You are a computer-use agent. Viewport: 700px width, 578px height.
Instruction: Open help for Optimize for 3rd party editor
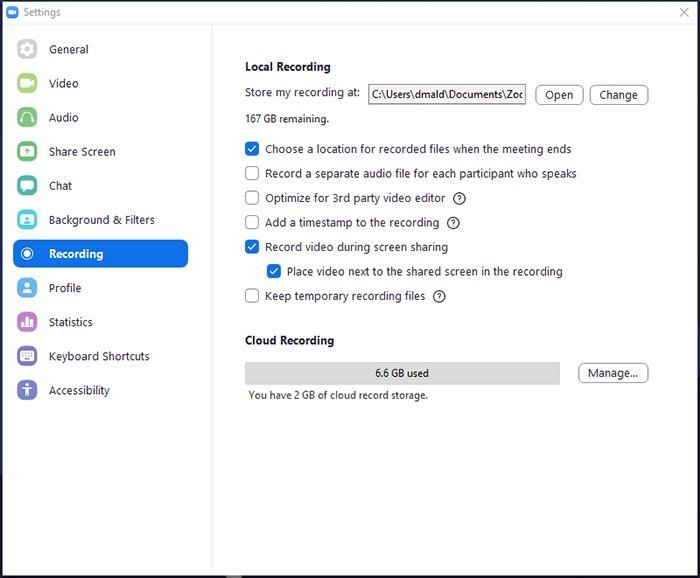coord(459,198)
